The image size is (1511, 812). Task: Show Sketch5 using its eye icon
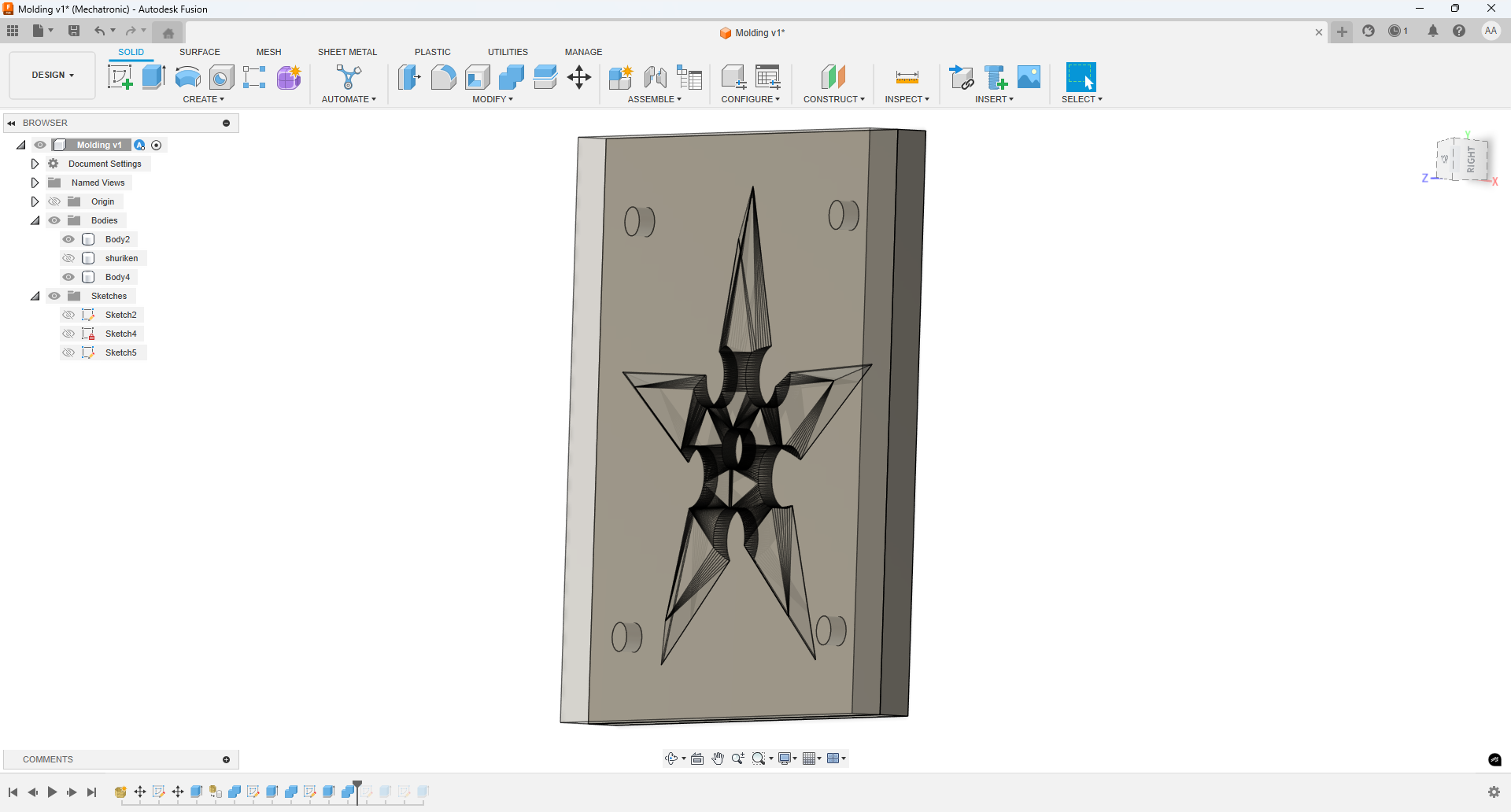(68, 352)
